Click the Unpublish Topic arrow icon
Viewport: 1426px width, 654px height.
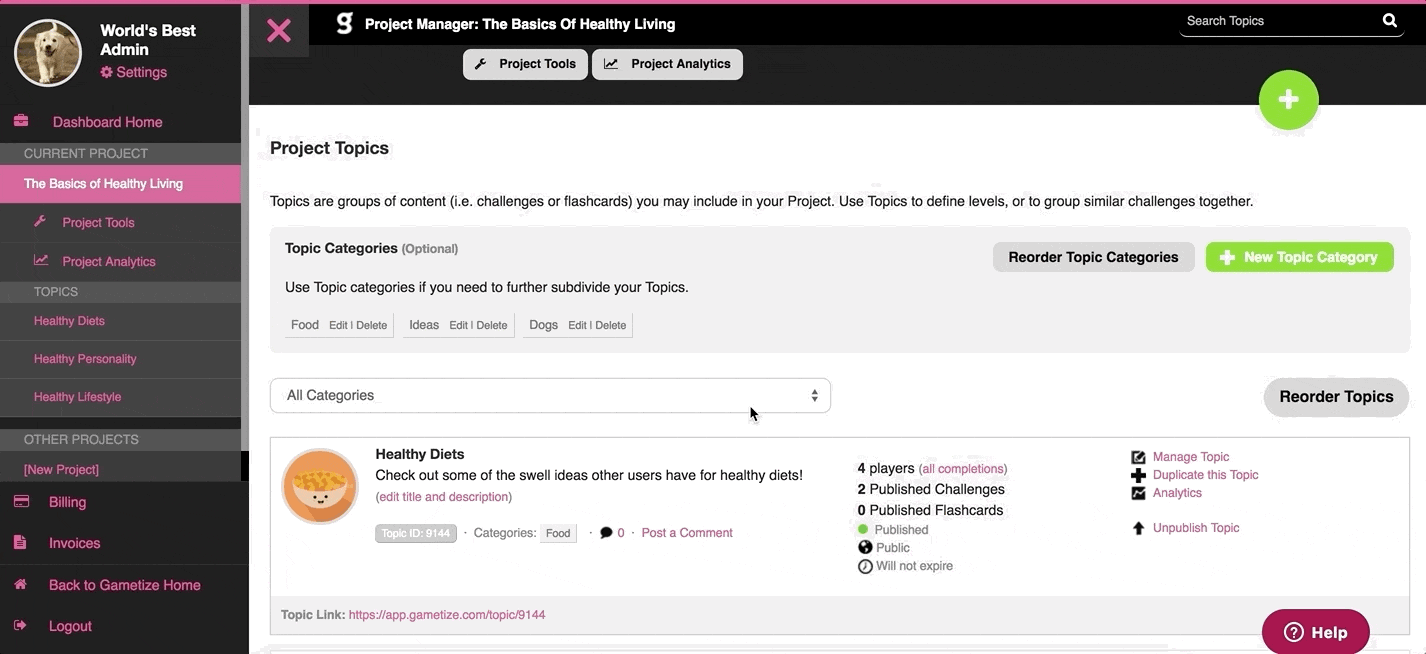tap(1138, 528)
